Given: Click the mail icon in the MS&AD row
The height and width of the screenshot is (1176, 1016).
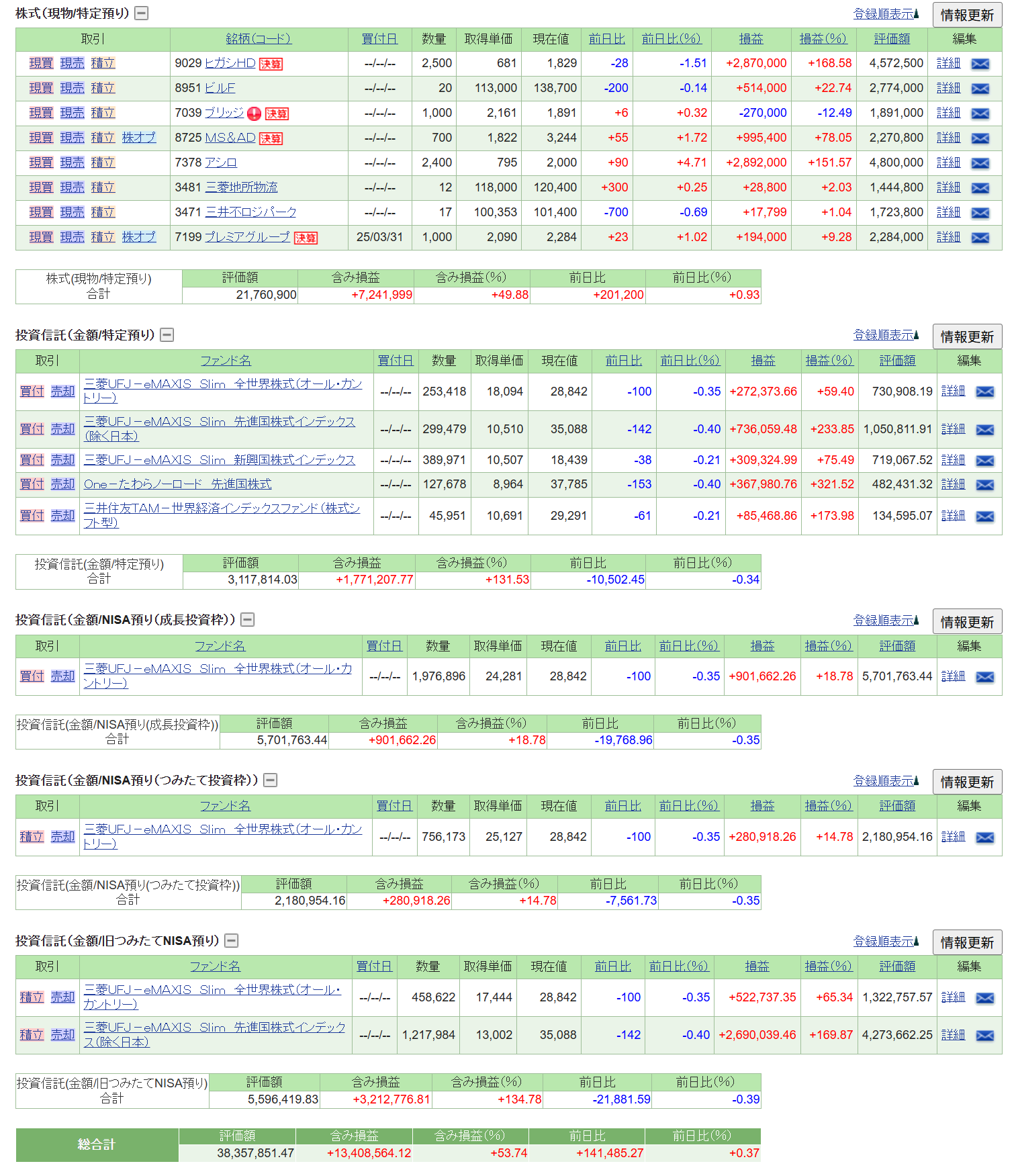Looking at the screenshot, I should pyautogui.click(x=980, y=138).
